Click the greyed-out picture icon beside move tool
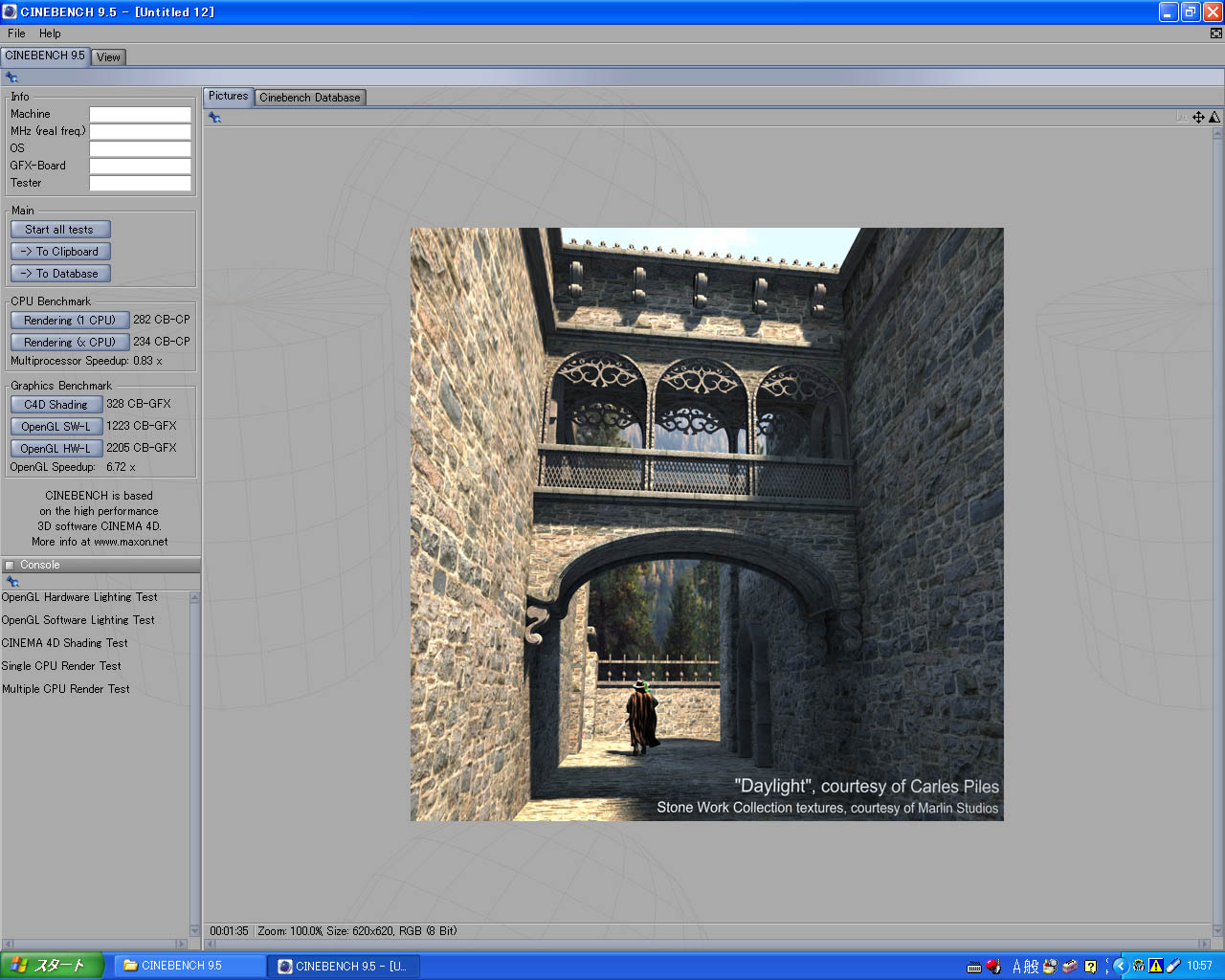The height and width of the screenshot is (980, 1225). 1182,118
